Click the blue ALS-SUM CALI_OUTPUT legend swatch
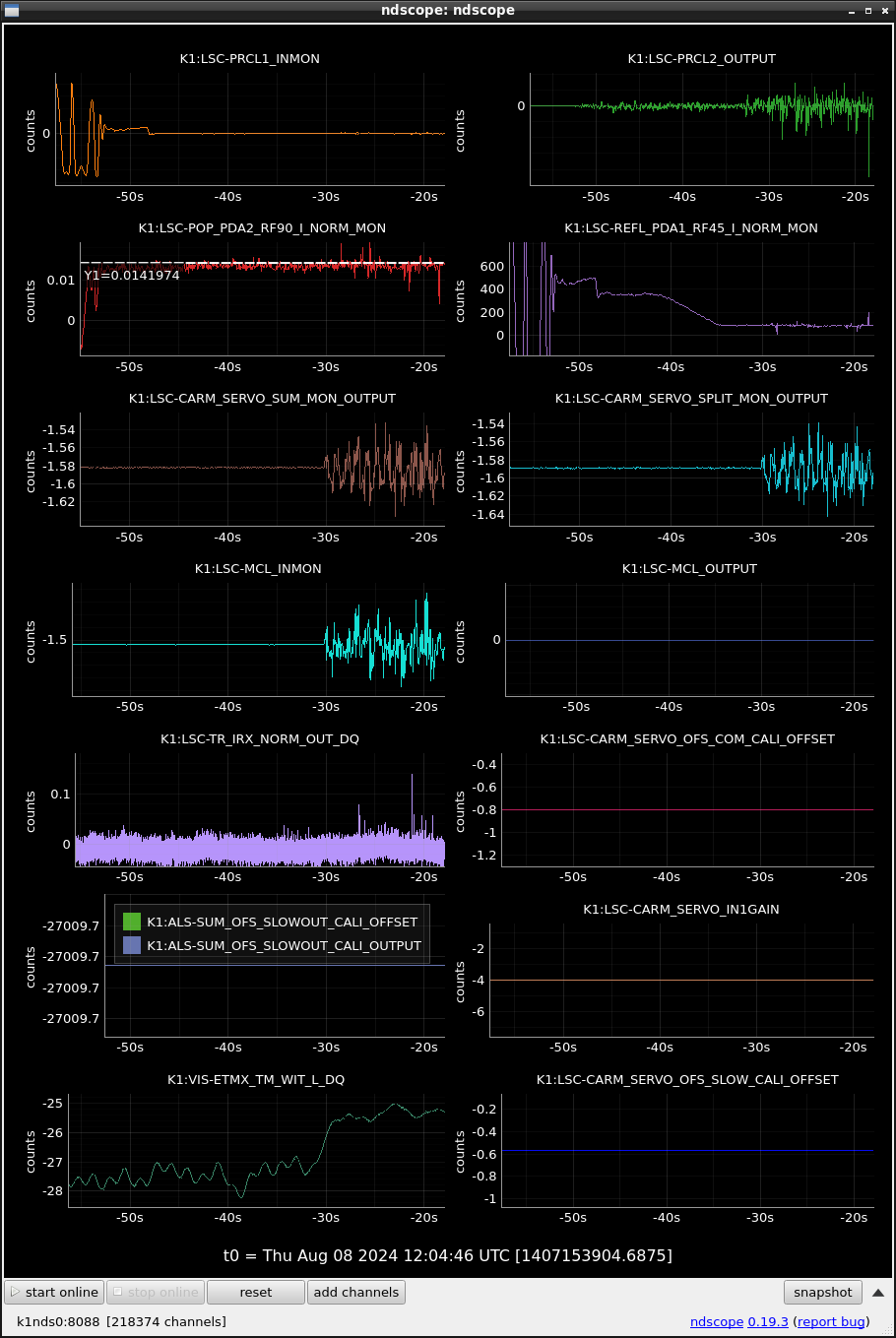Screen dimensions: 896x1338 pos(132,945)
